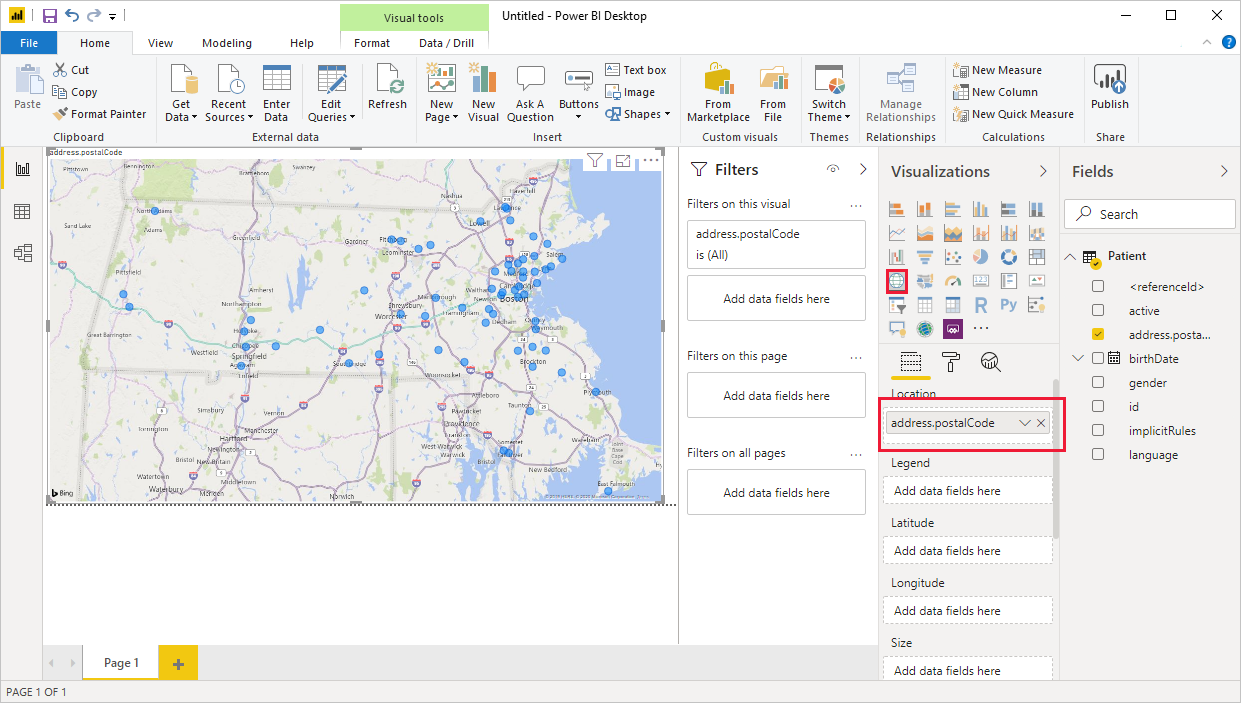The image size is (1241, 703).
Task: Select the Map visualization icon
Action: pyautogui.click(x=897, y=281)
